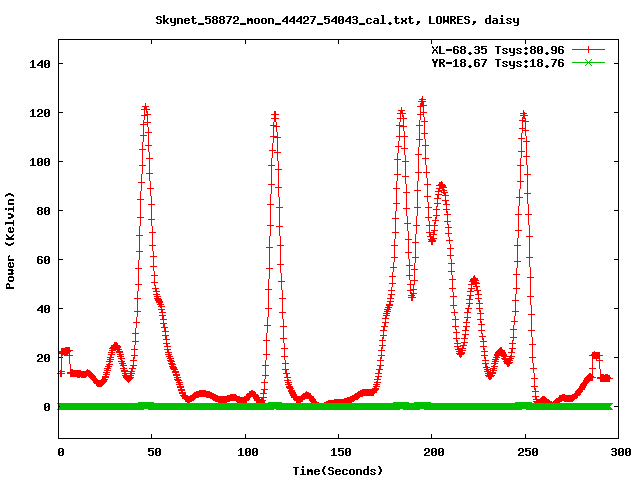Click the 150 tick label on x-axis
The width and height of the screenshot is (640, 480).
pos(339,453)
